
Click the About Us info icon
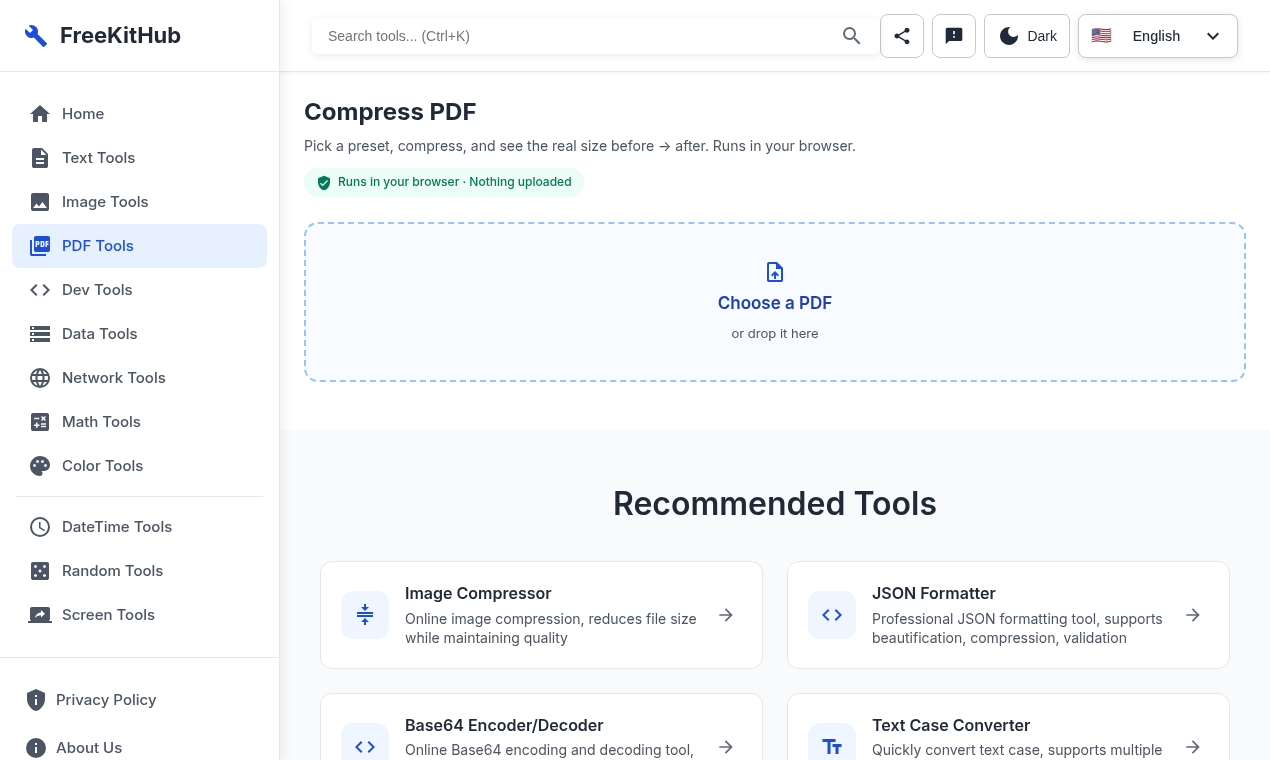[36, 748]
